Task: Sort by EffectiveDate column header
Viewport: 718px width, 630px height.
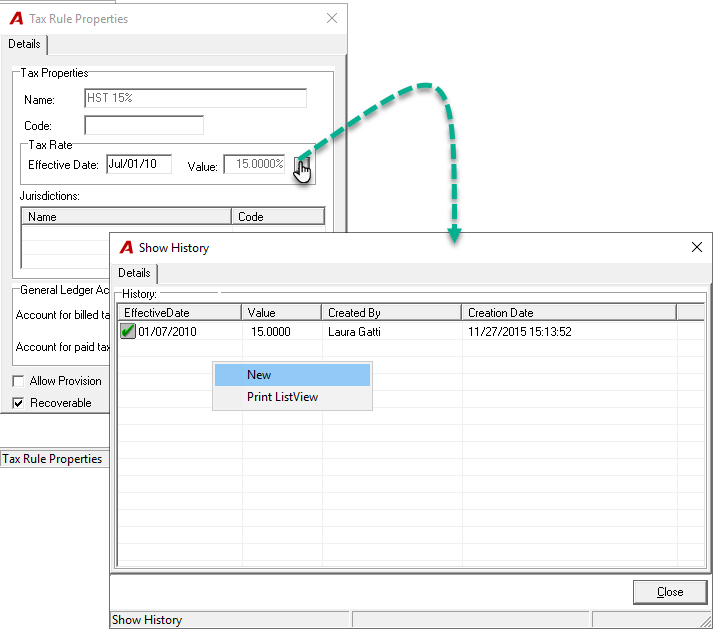Action: pos(180,313)
